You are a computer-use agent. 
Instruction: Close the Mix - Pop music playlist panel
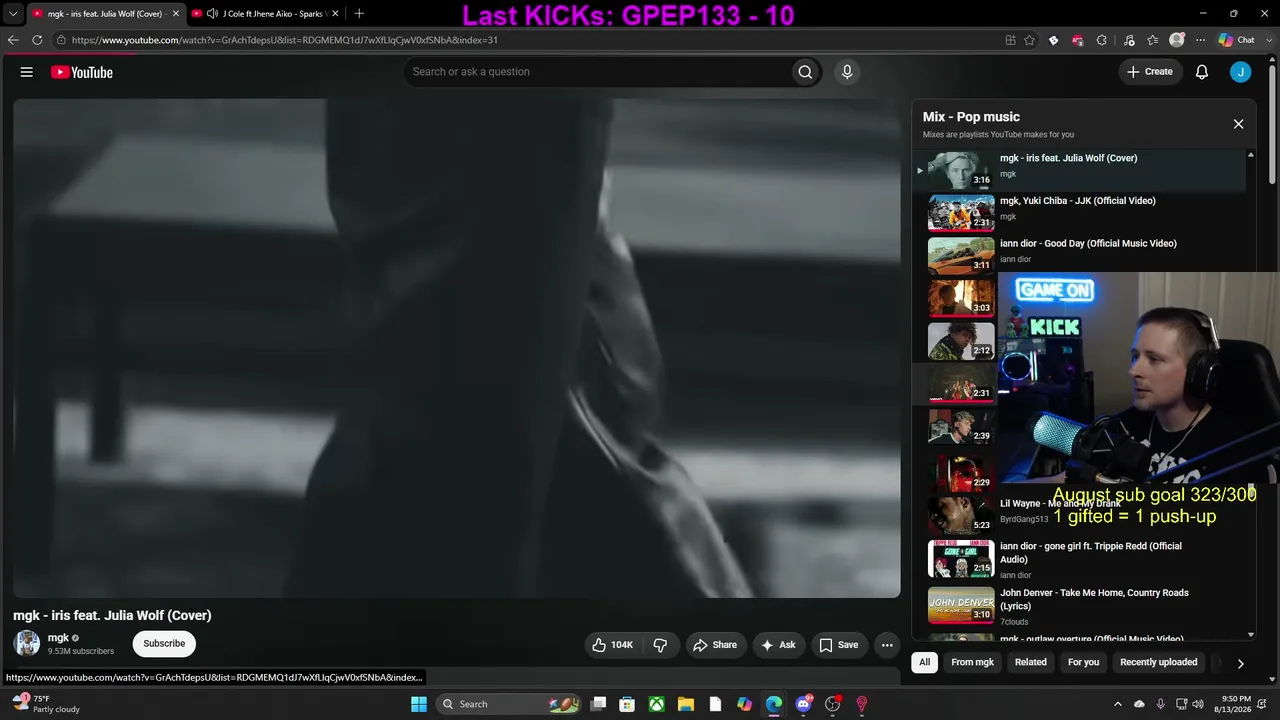1238,124
